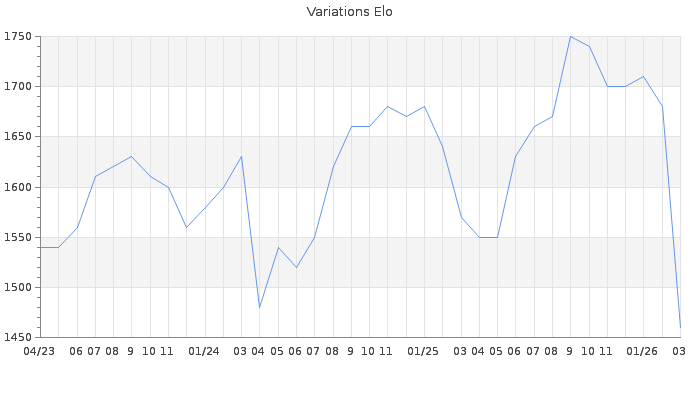Viewport: 700px width, 400px height.
Task: Click the 1650 y-axis value
Action: (x=18, y=137)
